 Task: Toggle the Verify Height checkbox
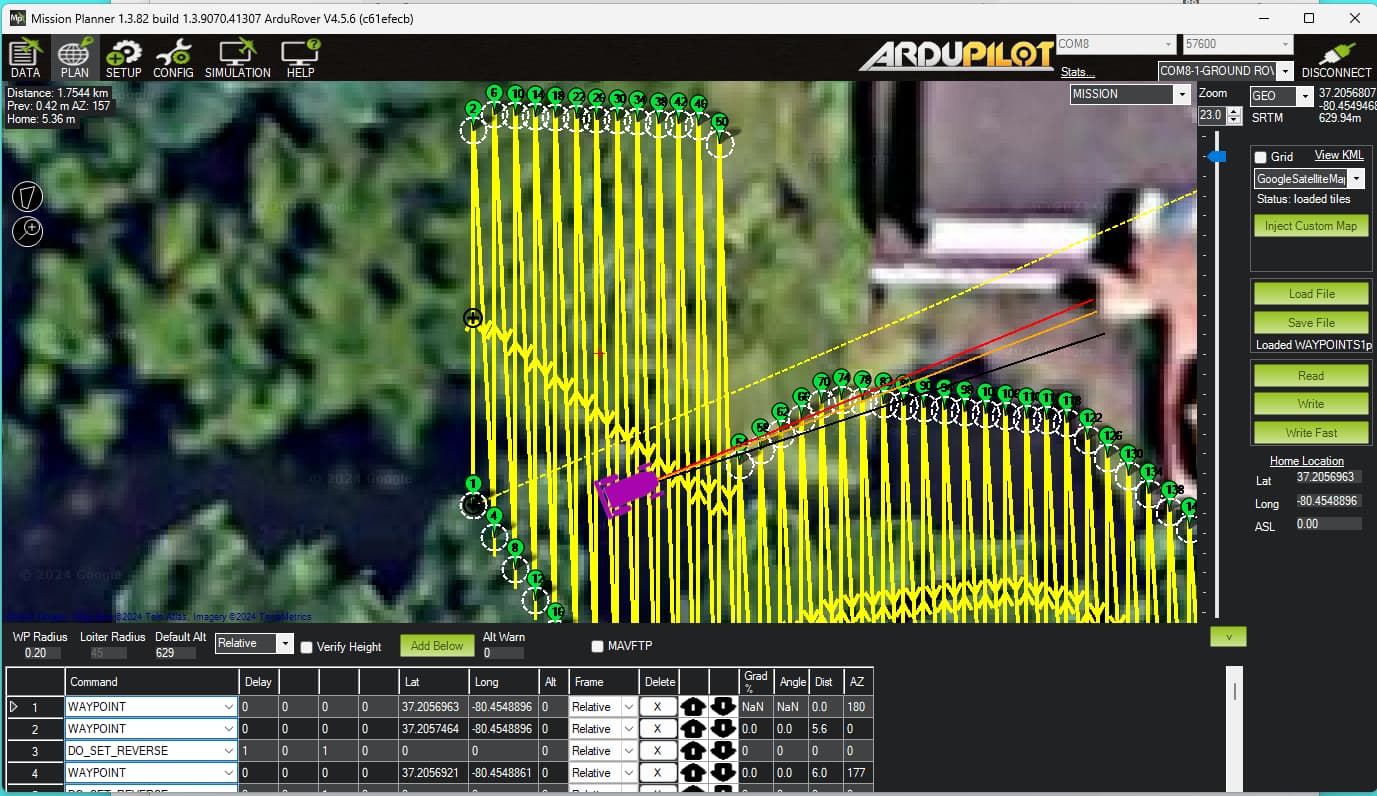coord(307,647)
